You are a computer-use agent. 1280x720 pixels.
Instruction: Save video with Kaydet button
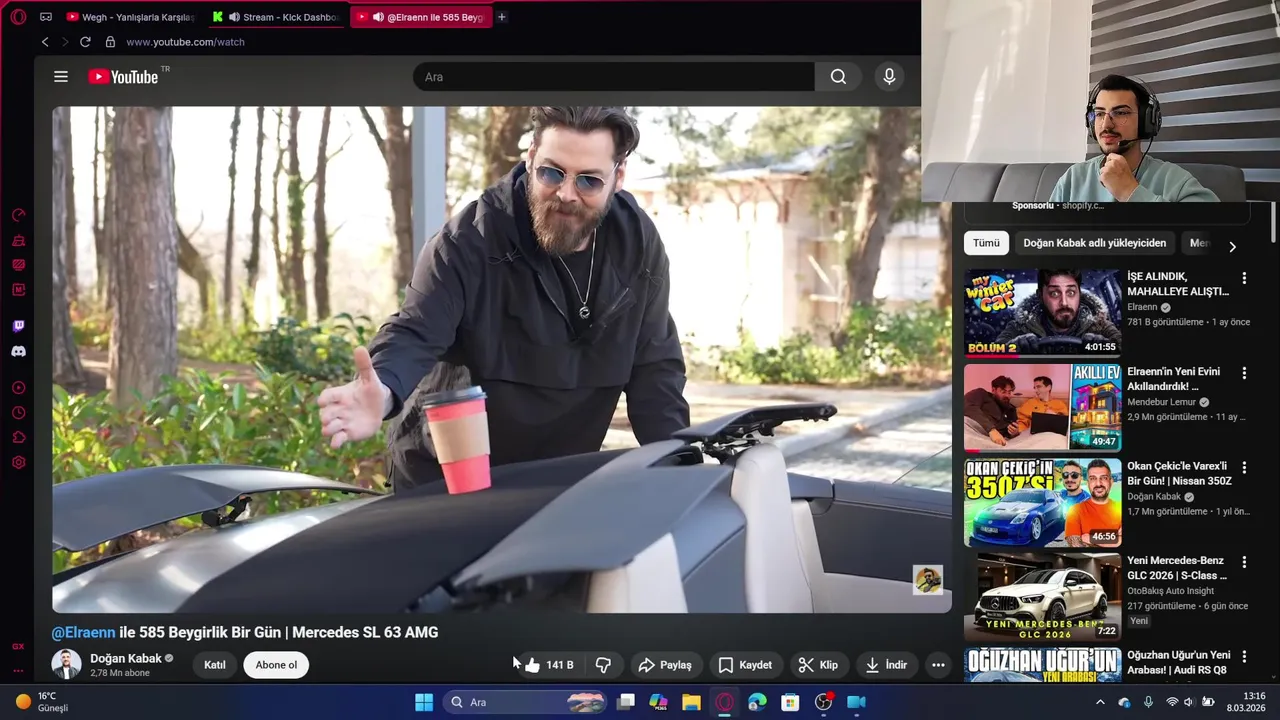click(x=746, y=665)
